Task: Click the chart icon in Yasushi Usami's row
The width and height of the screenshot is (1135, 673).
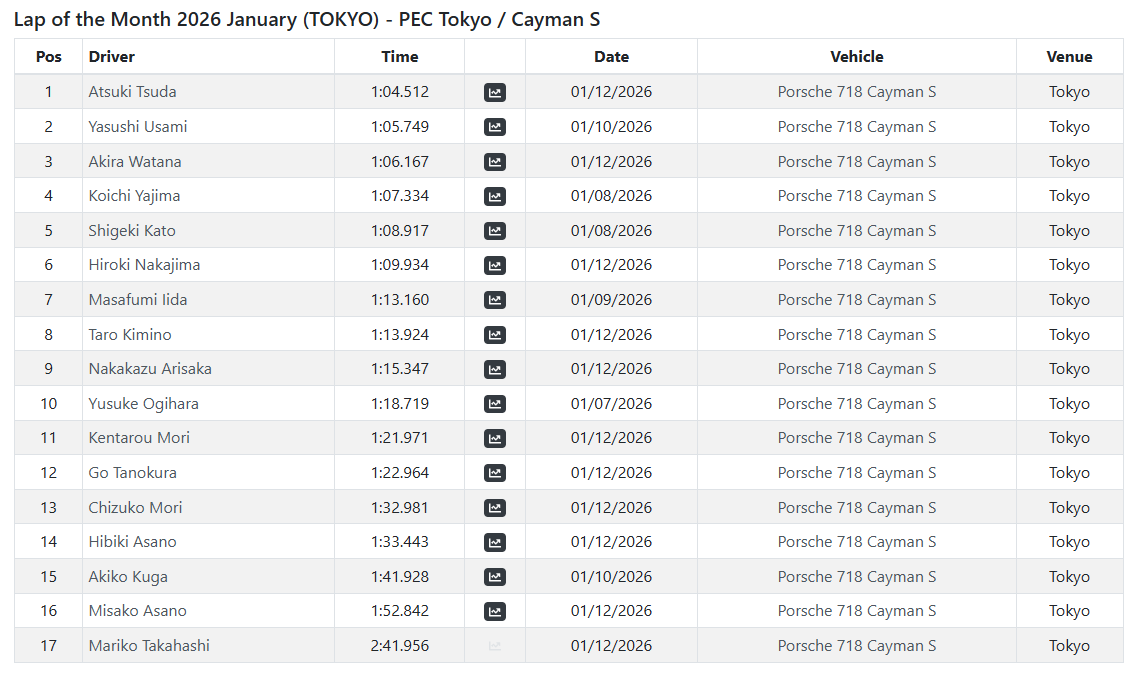Action: click(494, 127)
